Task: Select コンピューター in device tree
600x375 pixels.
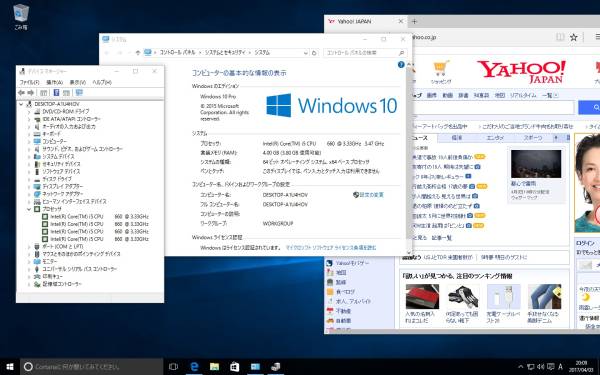Action: 54,142
